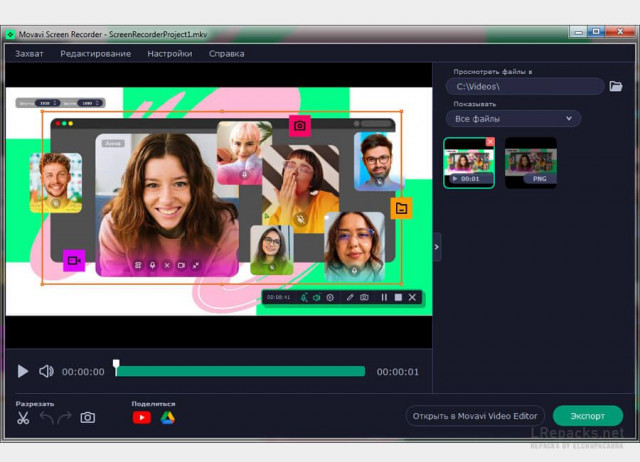Open the "Захват" menu
This screenshot has width=640, height=462.
[x=29, y=53]
